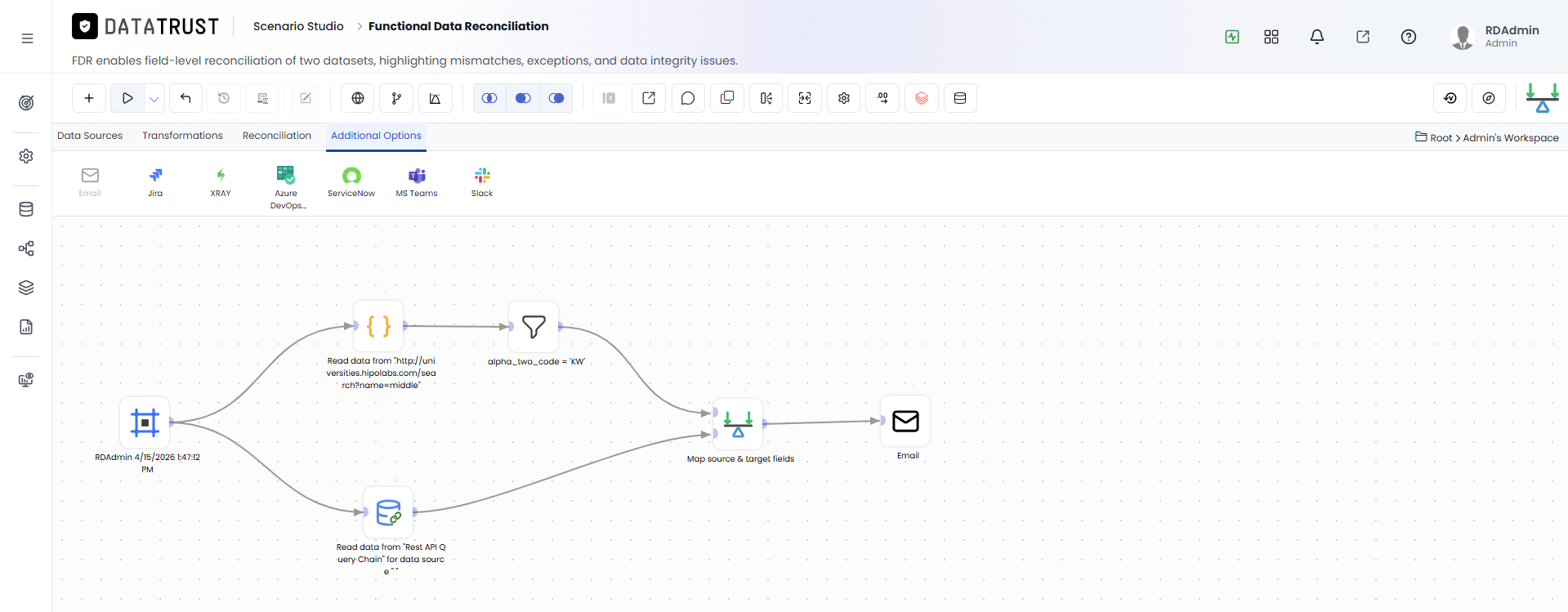Switch to the Transformations tab
Viewport: 1568px width, 612px height.
[182, 136]
